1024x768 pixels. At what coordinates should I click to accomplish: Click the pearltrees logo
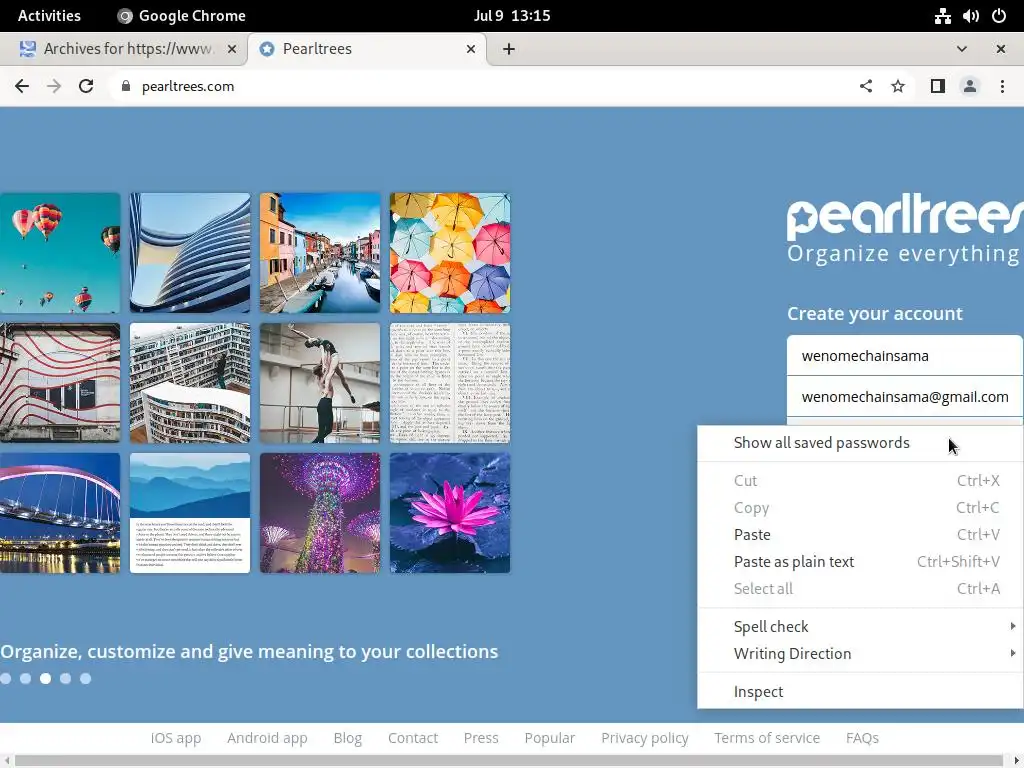point(905,216)
